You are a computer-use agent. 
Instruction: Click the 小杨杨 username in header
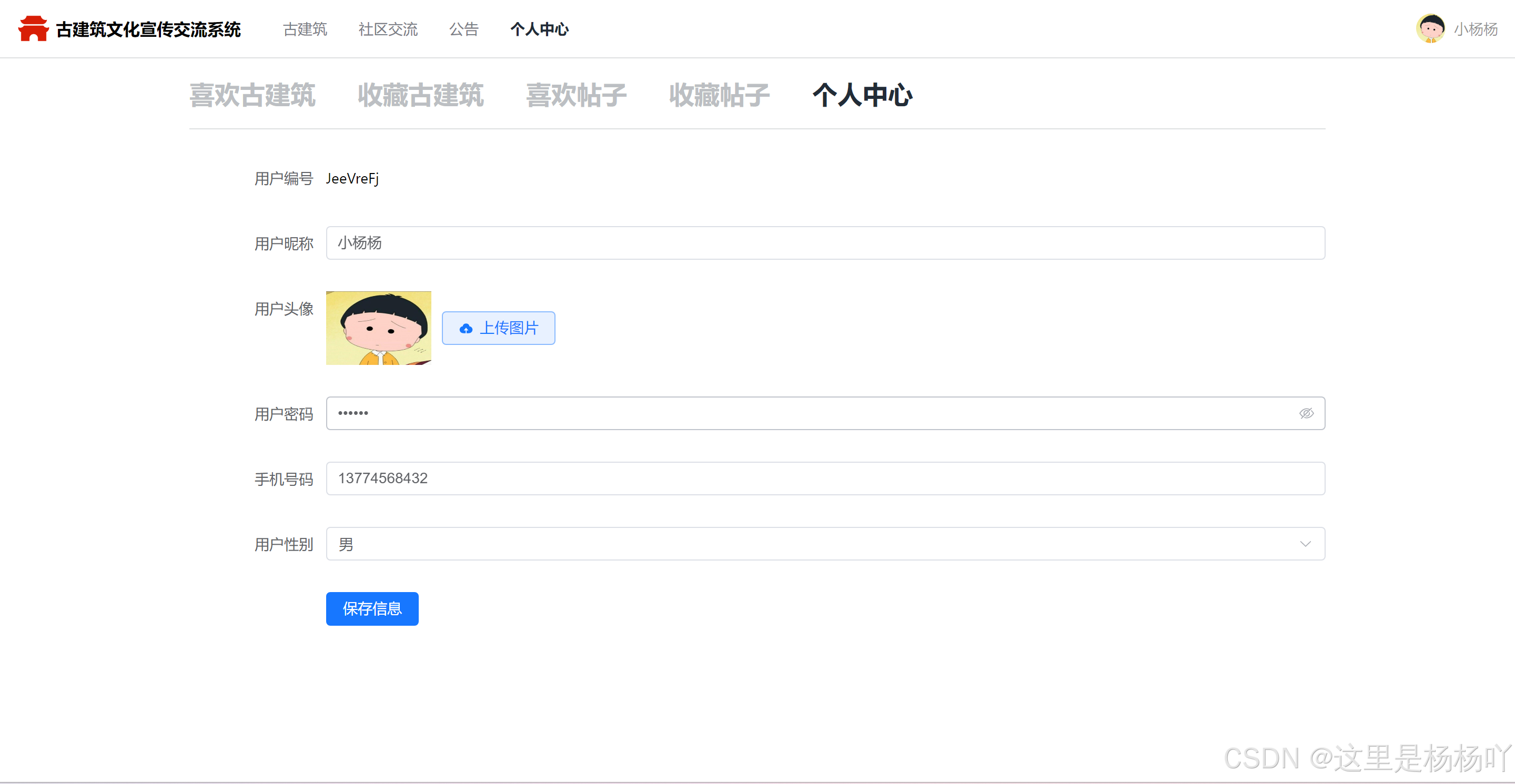click(1475, 29)
